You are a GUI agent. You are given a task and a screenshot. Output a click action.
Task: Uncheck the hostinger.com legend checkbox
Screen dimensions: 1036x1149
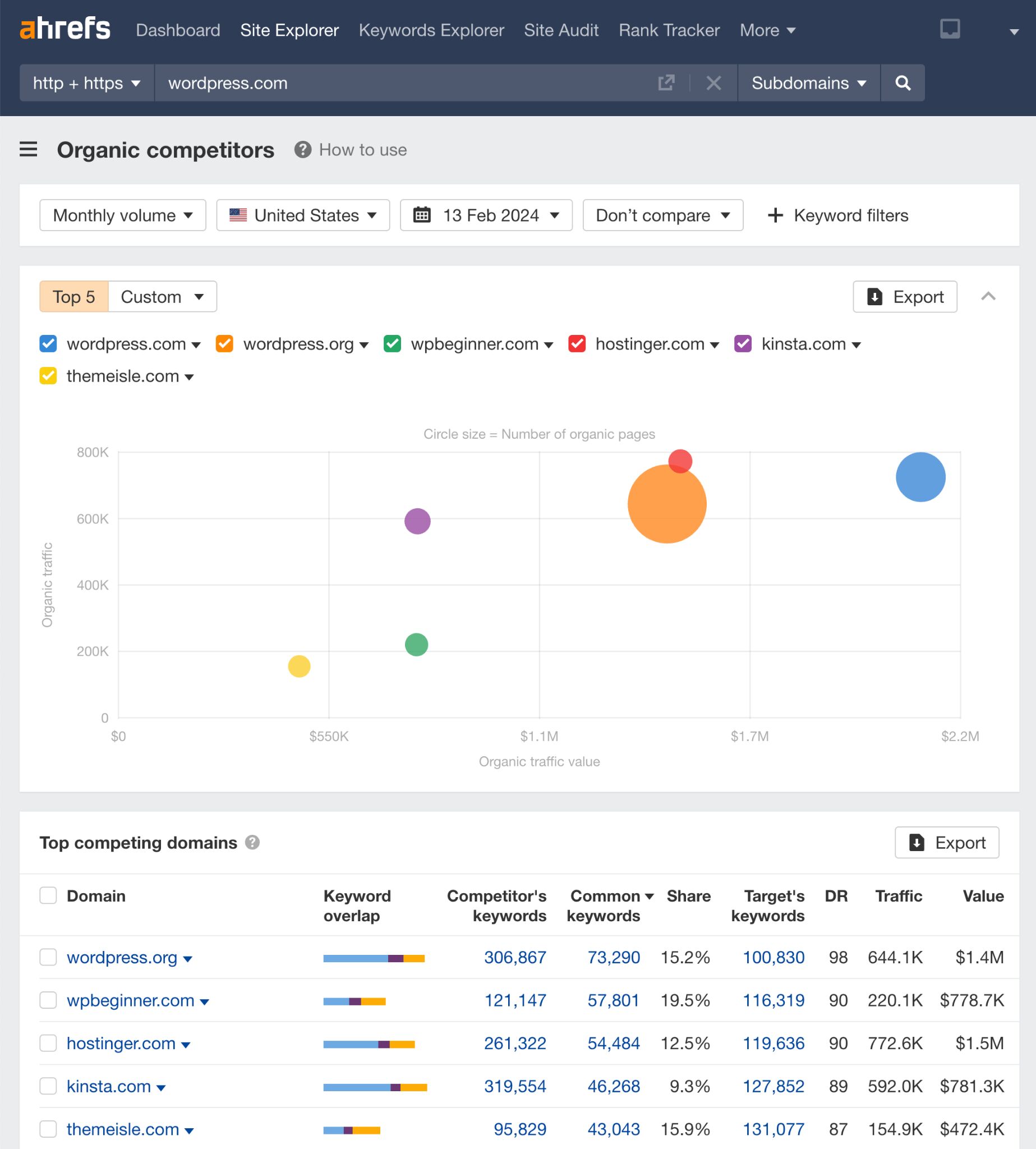(577, 344)
